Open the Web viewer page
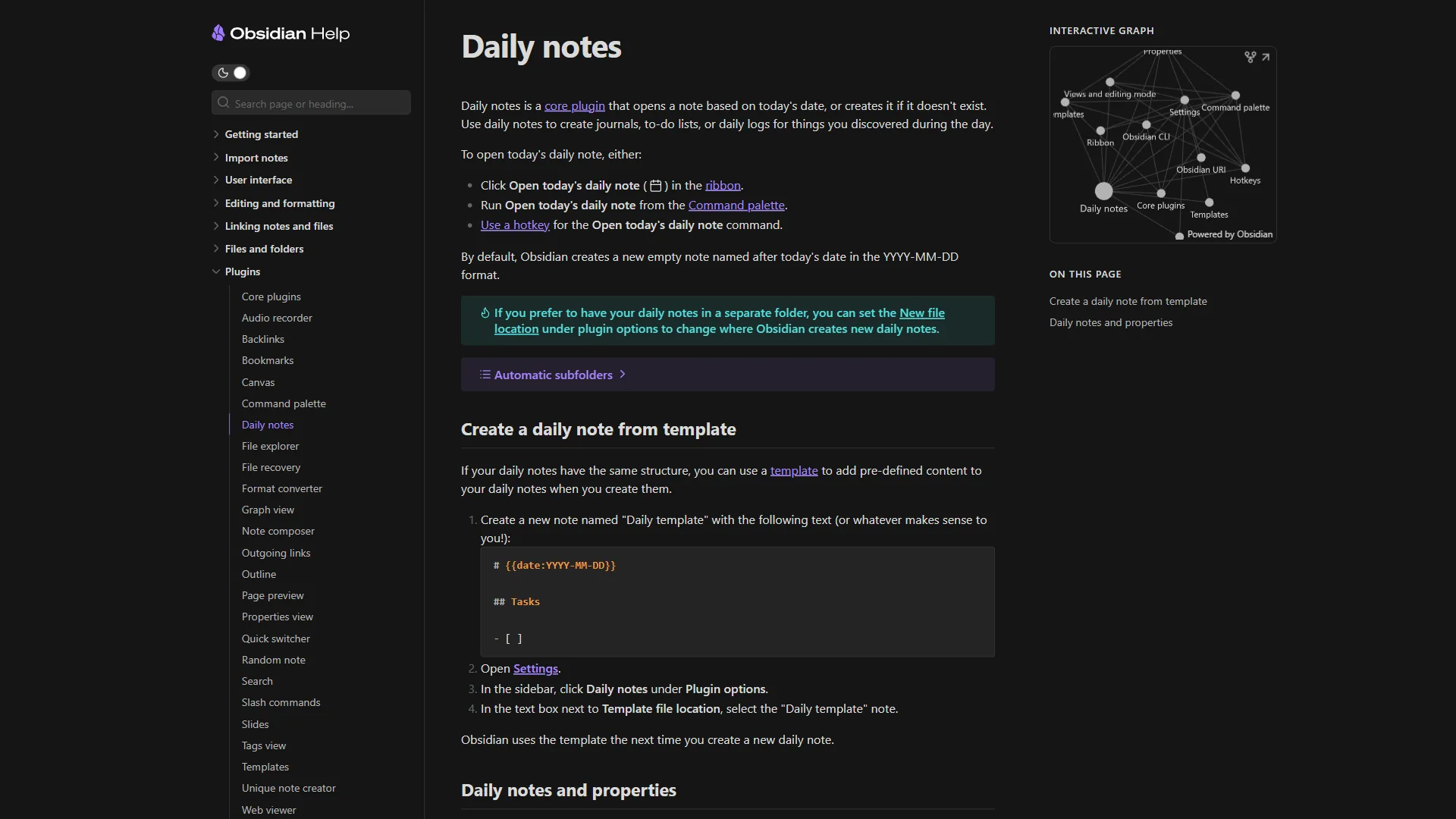 (x=268, y=810)
